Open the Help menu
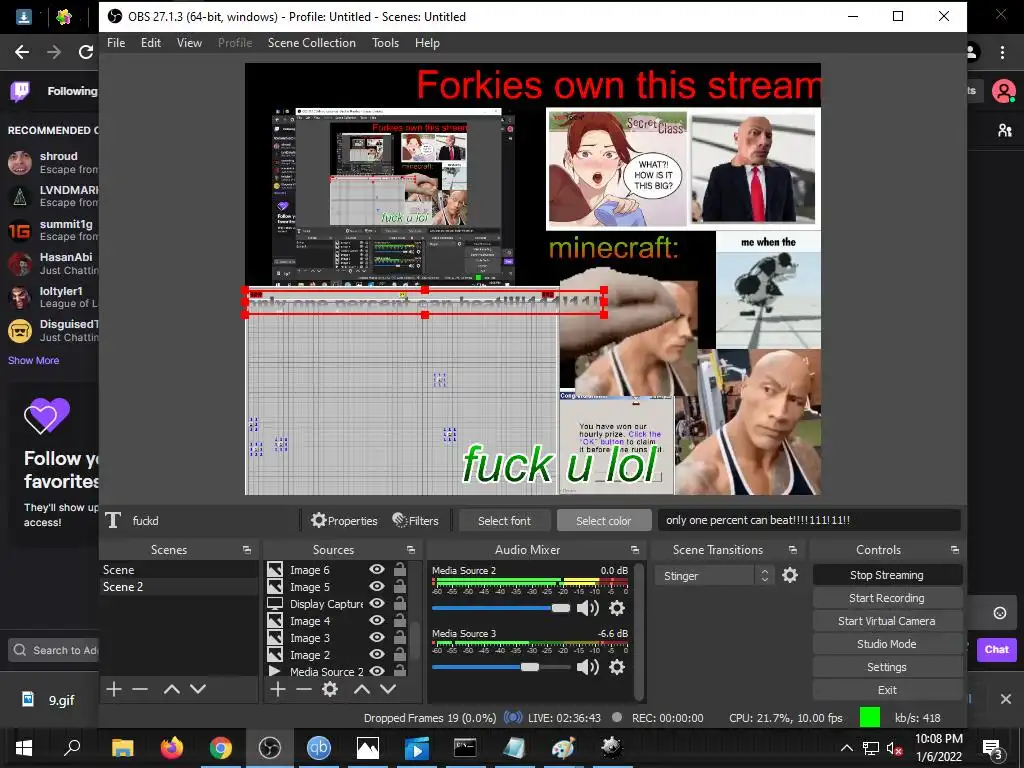The image size is (1024, 768). pos(427,43)
